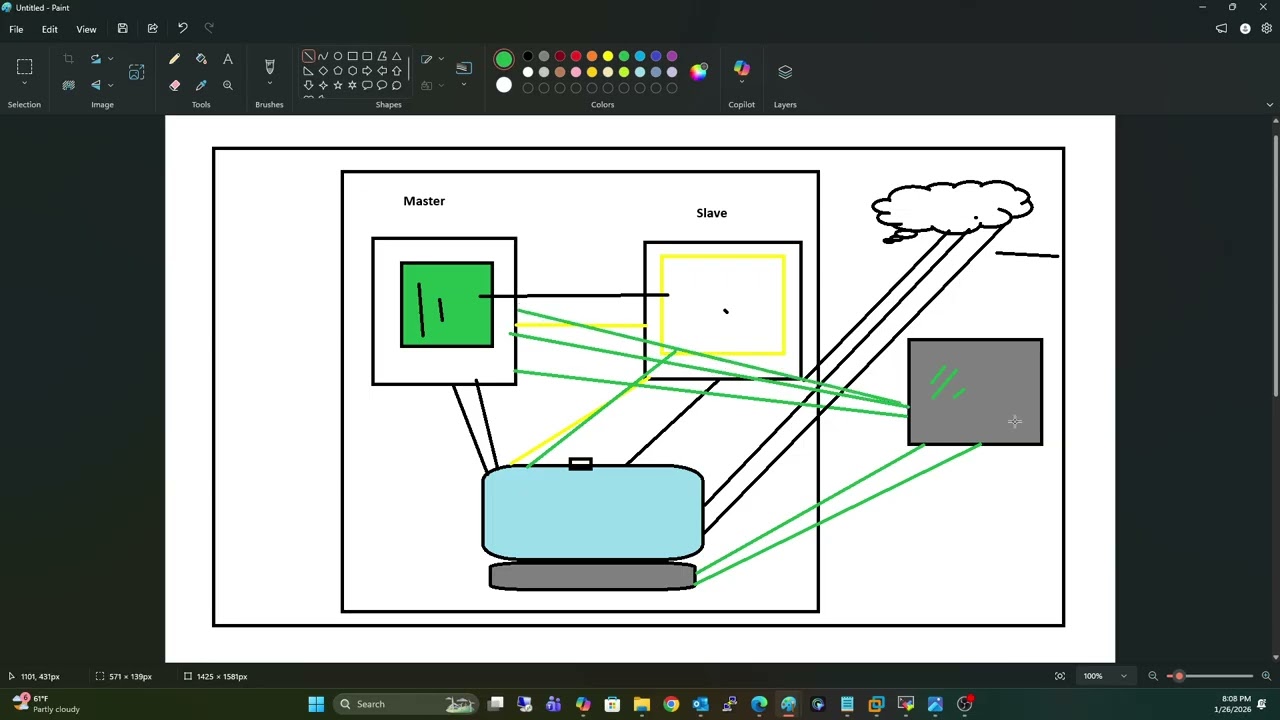1280x720 pixels.
Task: Collapse the ribbon toolbar chevron
Action: (1270, 105)
